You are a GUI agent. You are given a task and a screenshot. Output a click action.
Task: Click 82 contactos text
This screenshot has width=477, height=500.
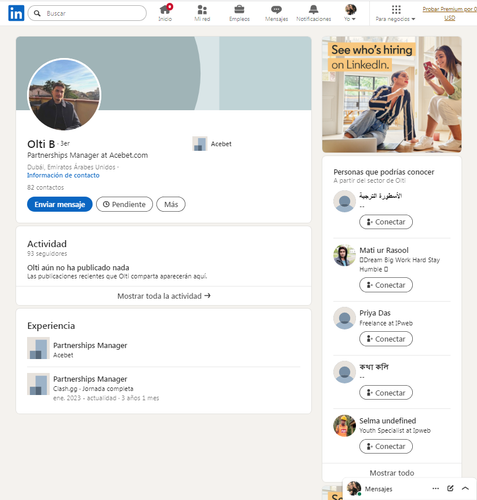(45, 187)
